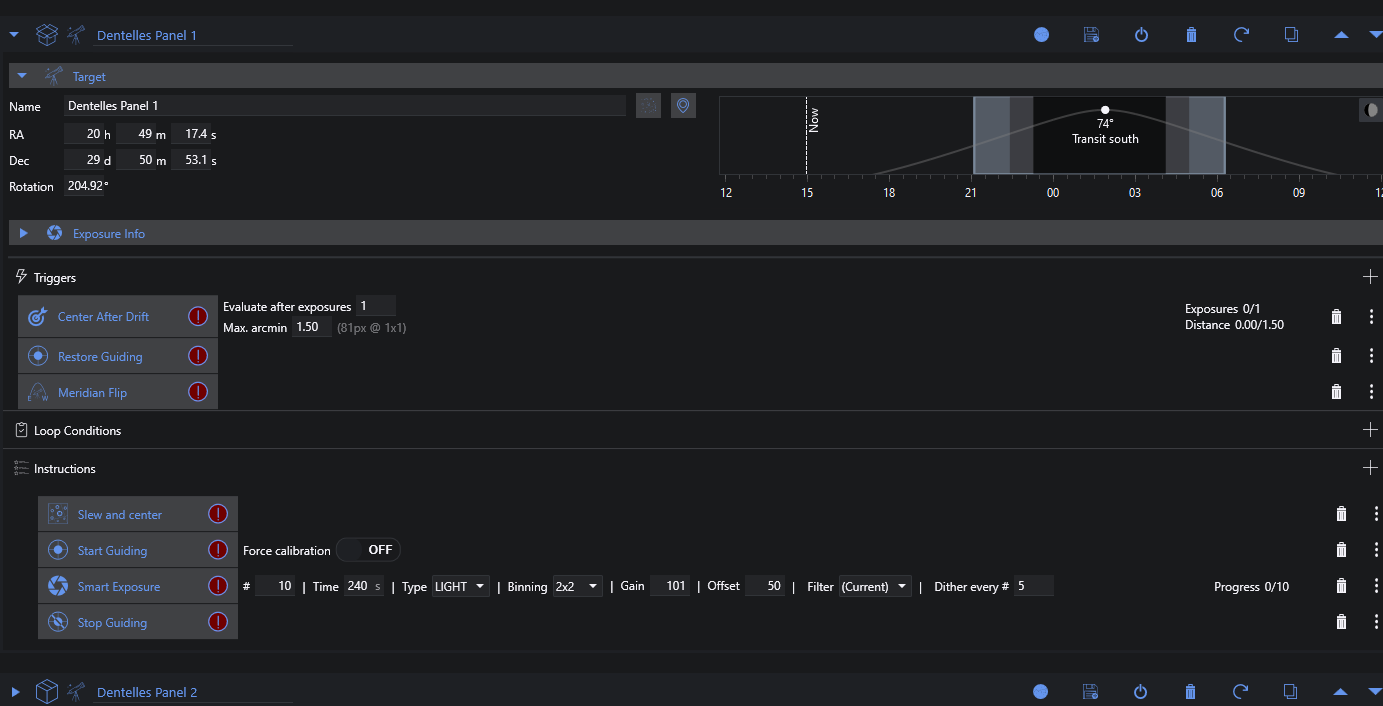Click the power icon for Dentelles Panel 1

pyautogui.click(x=1141, y=35)
